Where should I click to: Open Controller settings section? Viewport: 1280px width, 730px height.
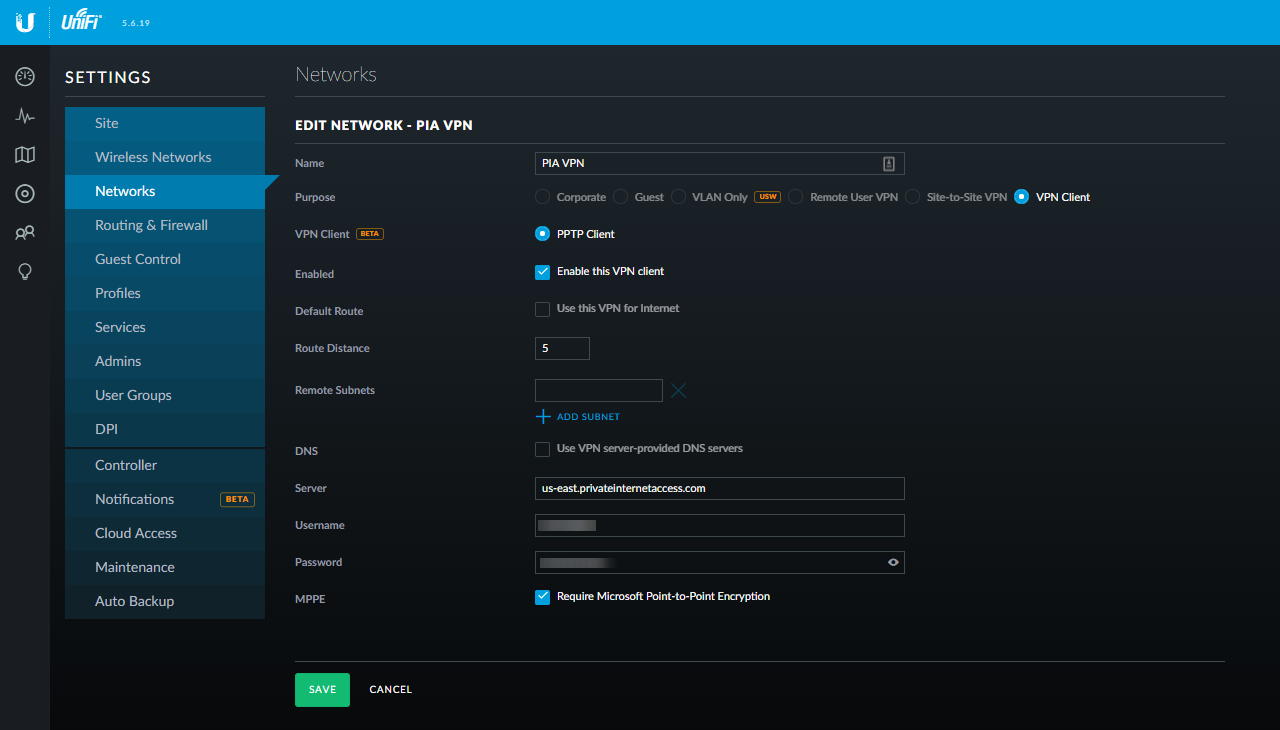pyautogui.click(x=165, y=465)
